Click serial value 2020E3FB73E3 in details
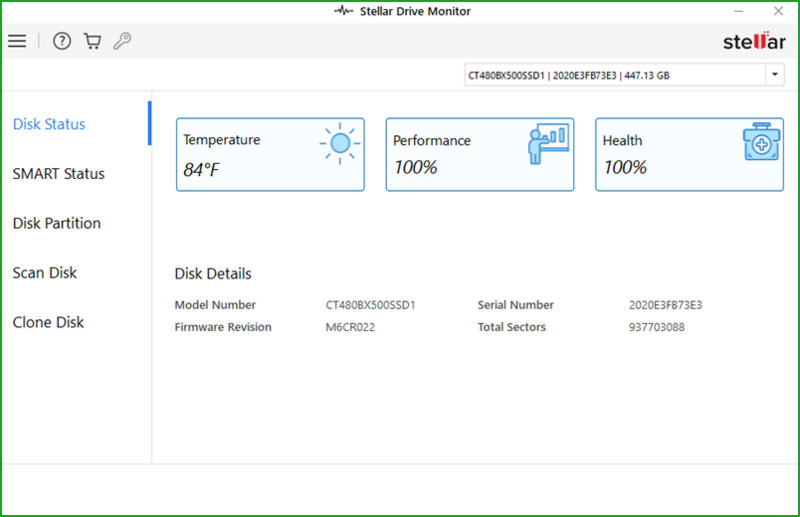 (665, 305)
